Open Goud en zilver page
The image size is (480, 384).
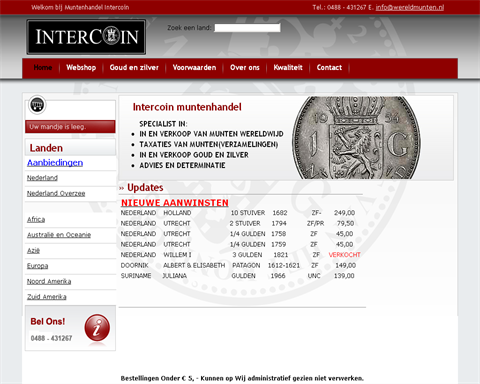pos(134,68)
